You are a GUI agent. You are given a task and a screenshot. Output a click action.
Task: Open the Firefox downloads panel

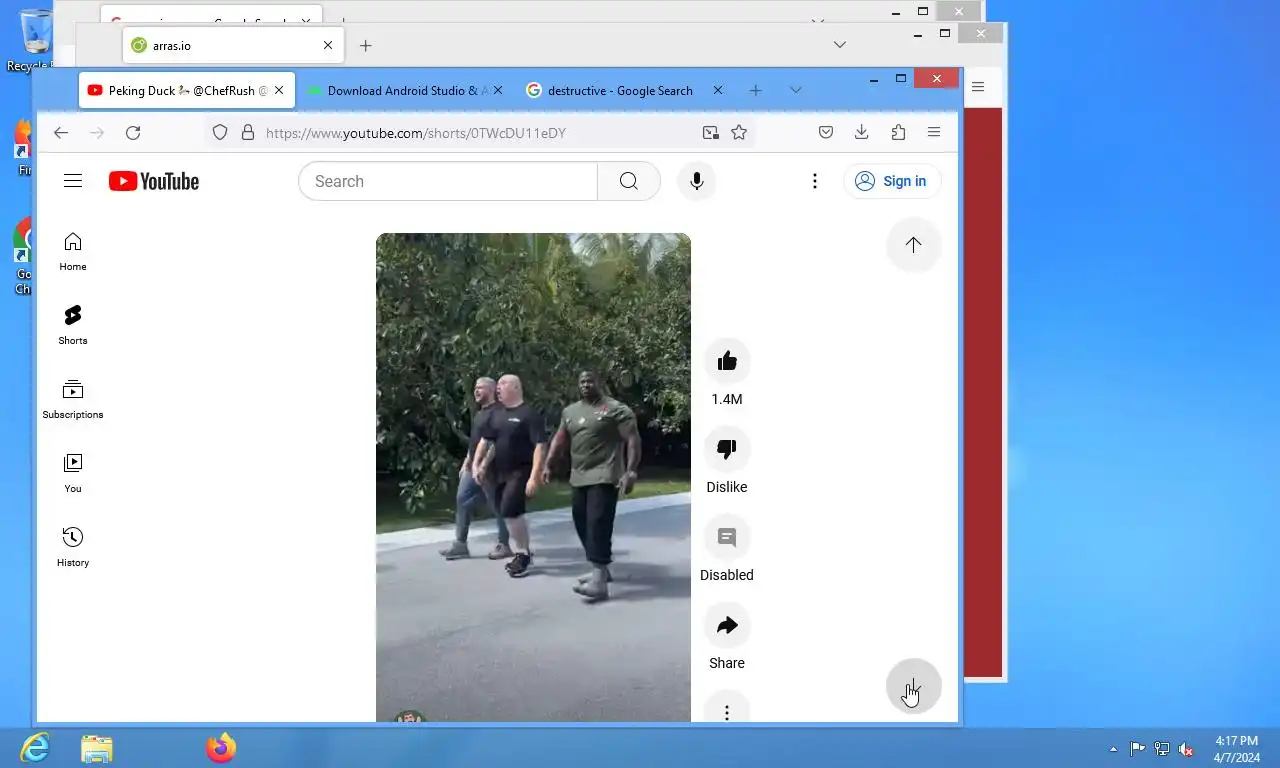tap(862, 133)
